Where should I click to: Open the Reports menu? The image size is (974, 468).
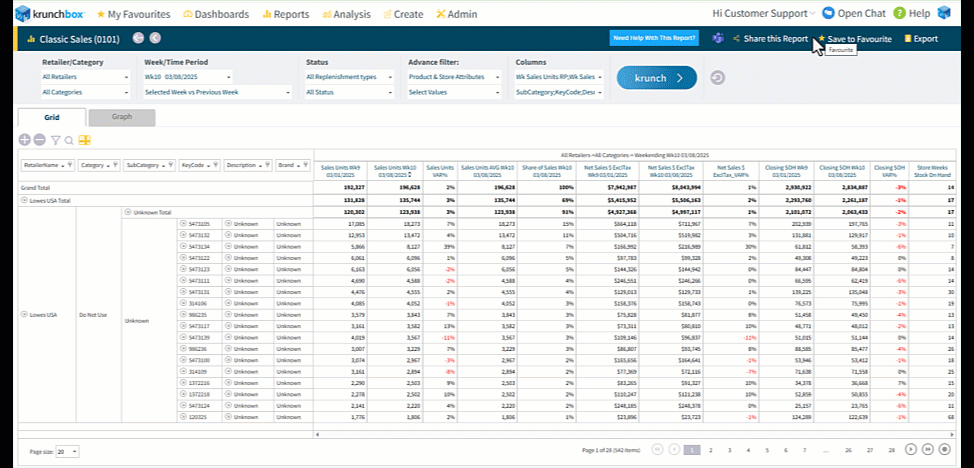(x=286, y=14)
